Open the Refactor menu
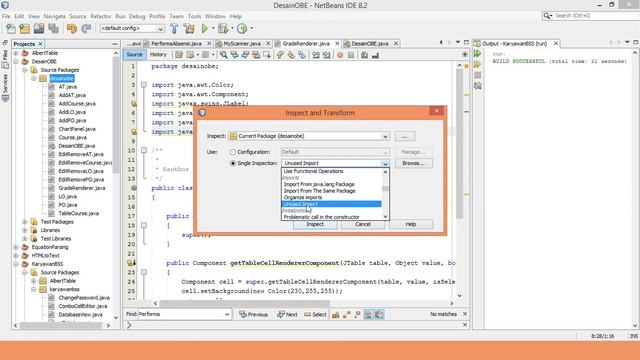Image resolution: width=640 pixels, height=360 pixels. 100,16
